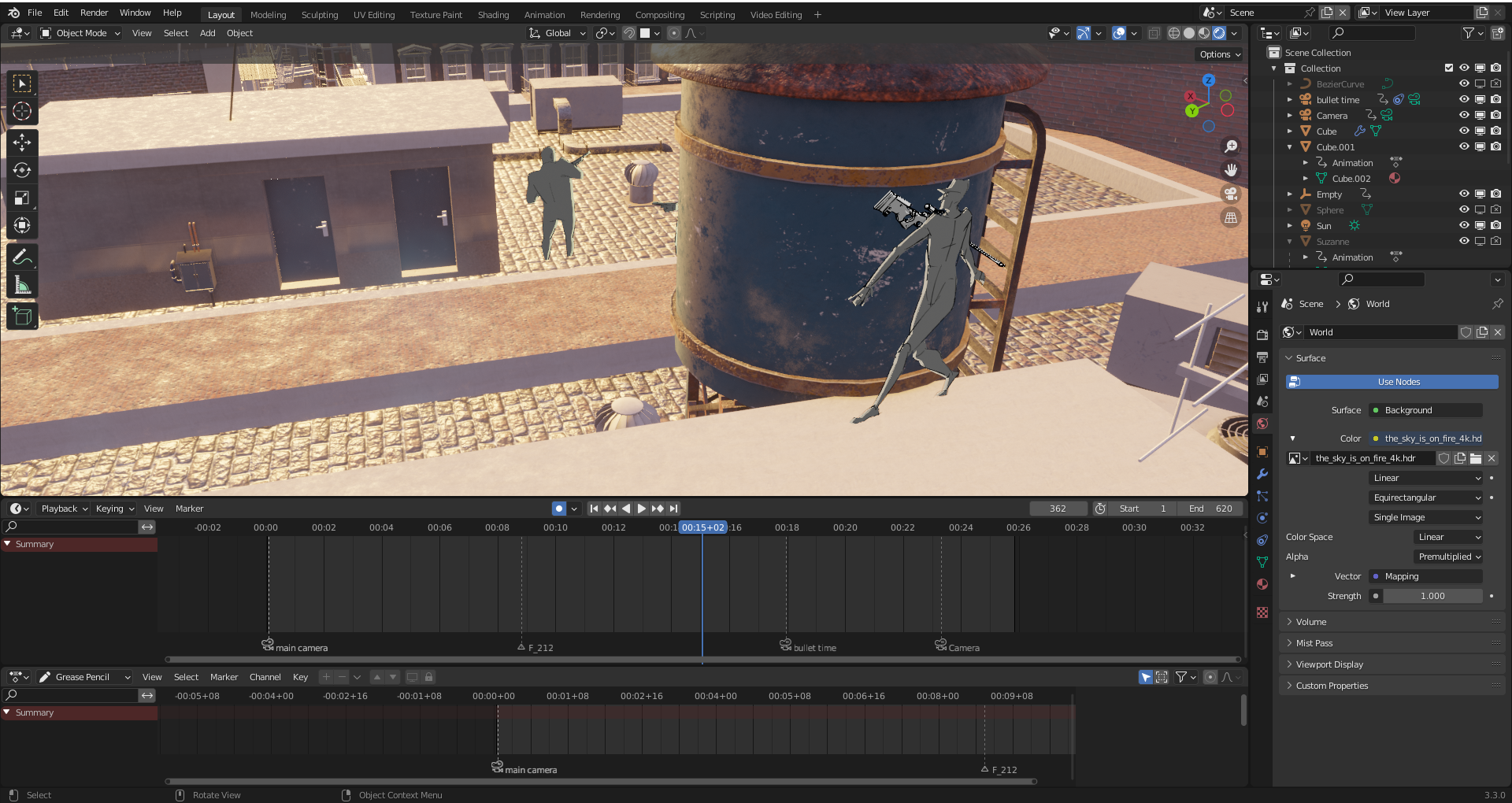Open the Modifier properties wrench tab

1262,474
